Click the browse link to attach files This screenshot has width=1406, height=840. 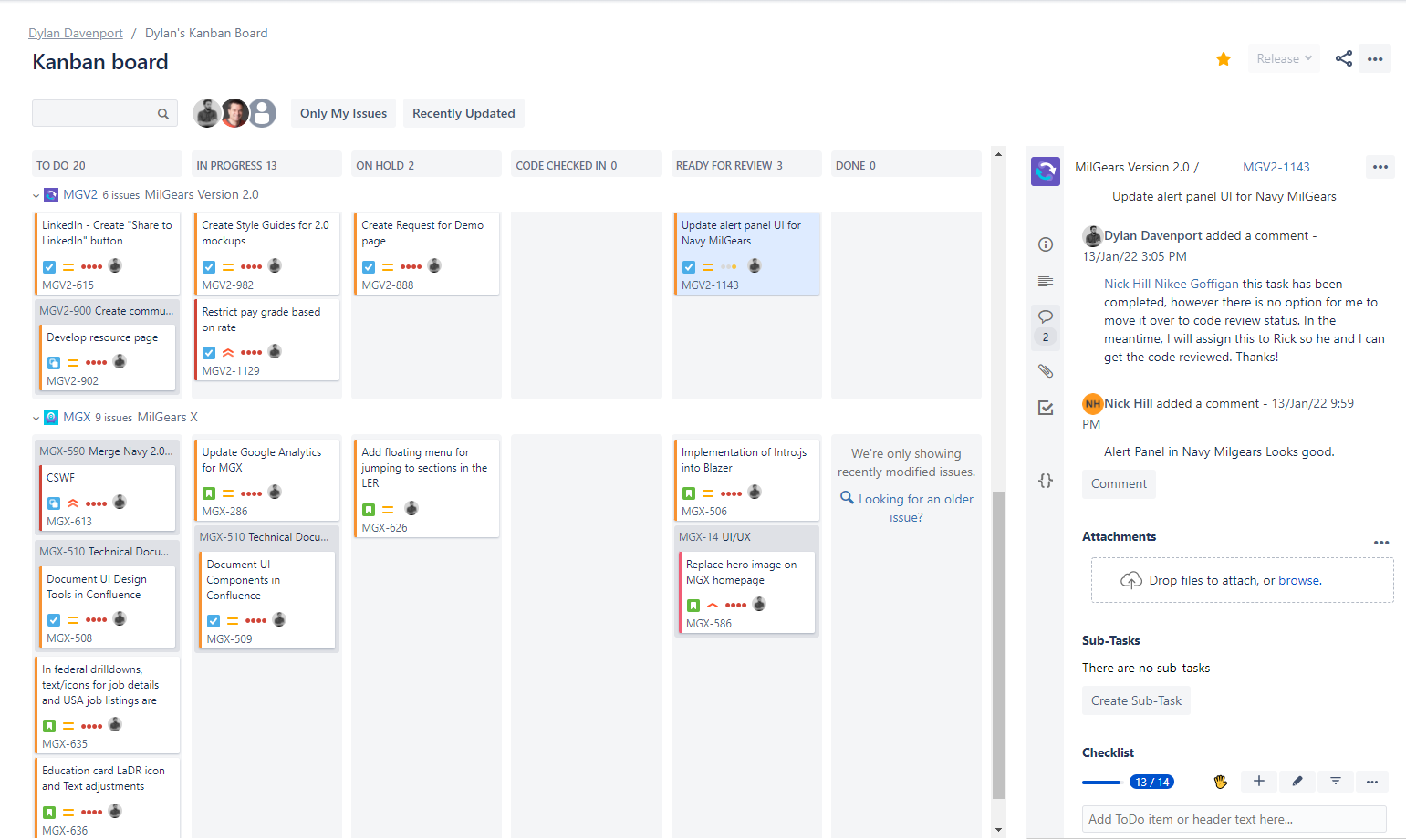1299,580
